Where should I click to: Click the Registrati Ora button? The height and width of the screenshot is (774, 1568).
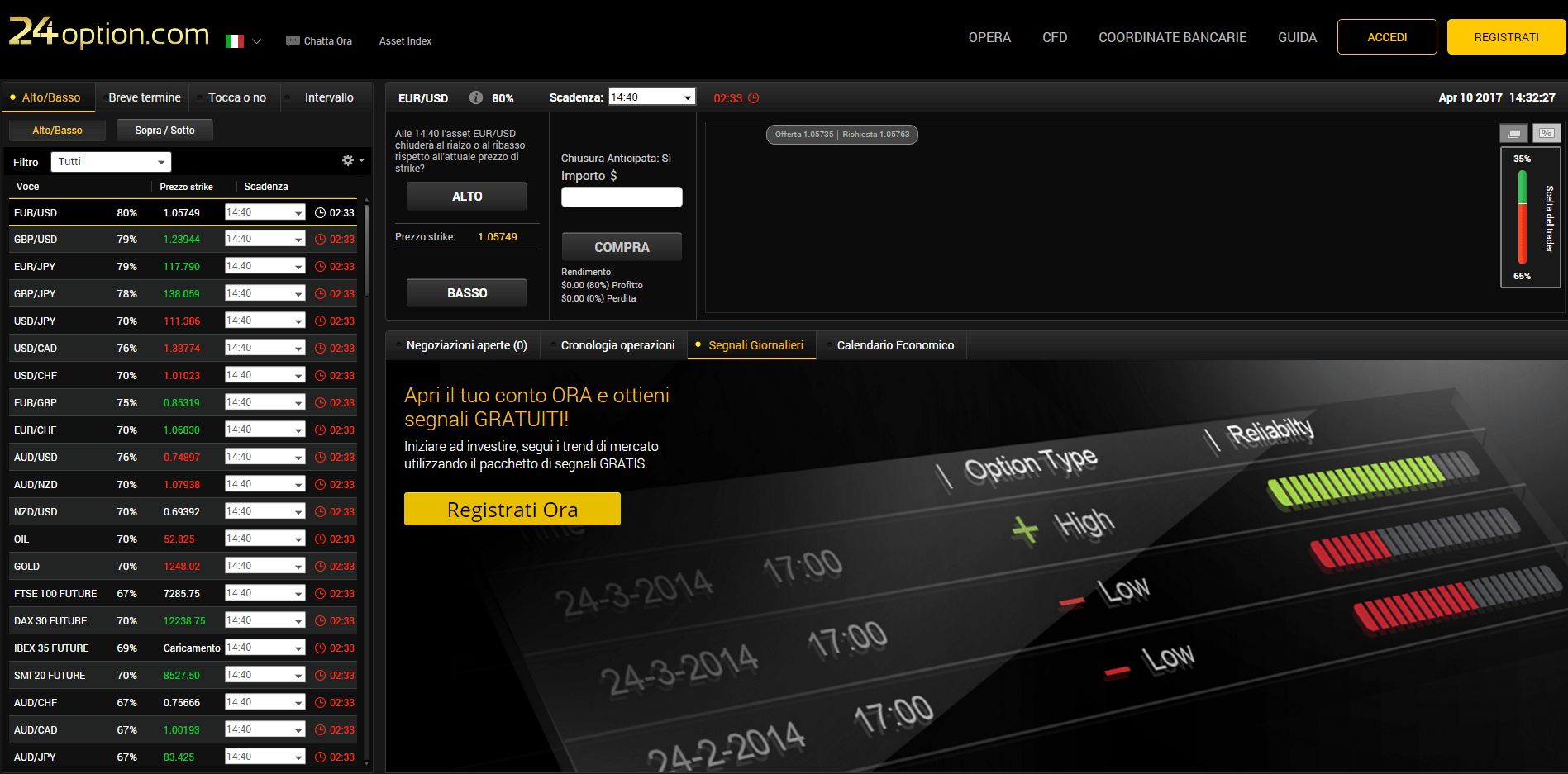[512, 510]
